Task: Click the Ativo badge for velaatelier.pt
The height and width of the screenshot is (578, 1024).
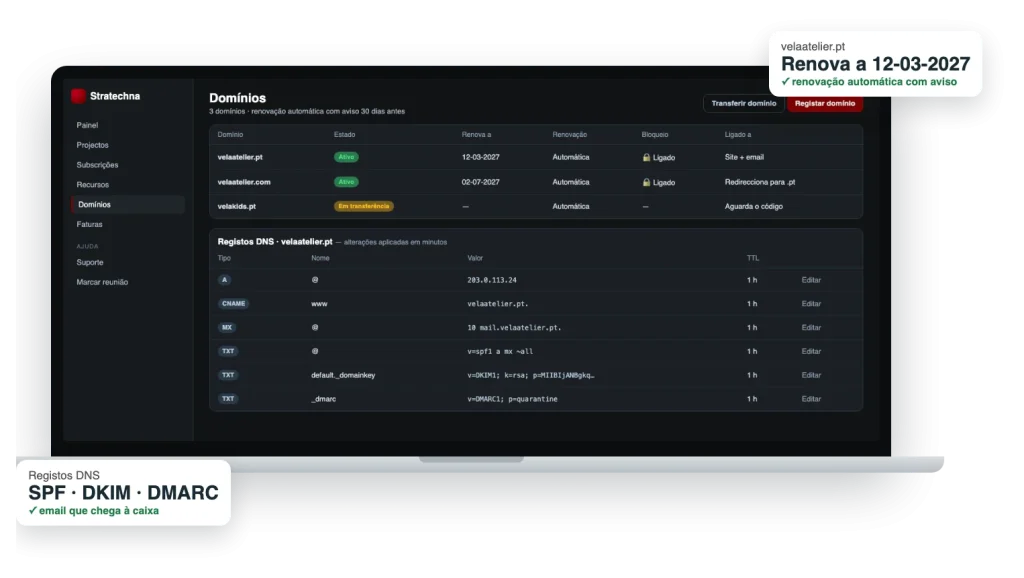Action: [346, 157]
